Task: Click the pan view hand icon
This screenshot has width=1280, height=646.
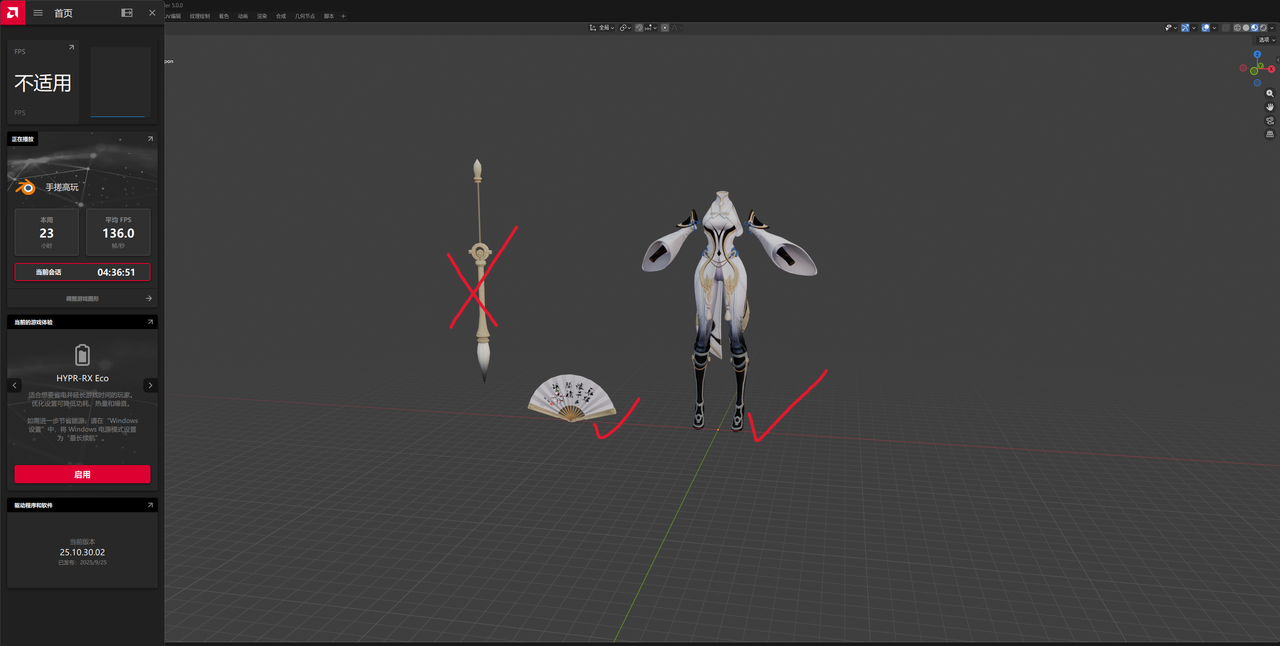Action: [1270, 106]
